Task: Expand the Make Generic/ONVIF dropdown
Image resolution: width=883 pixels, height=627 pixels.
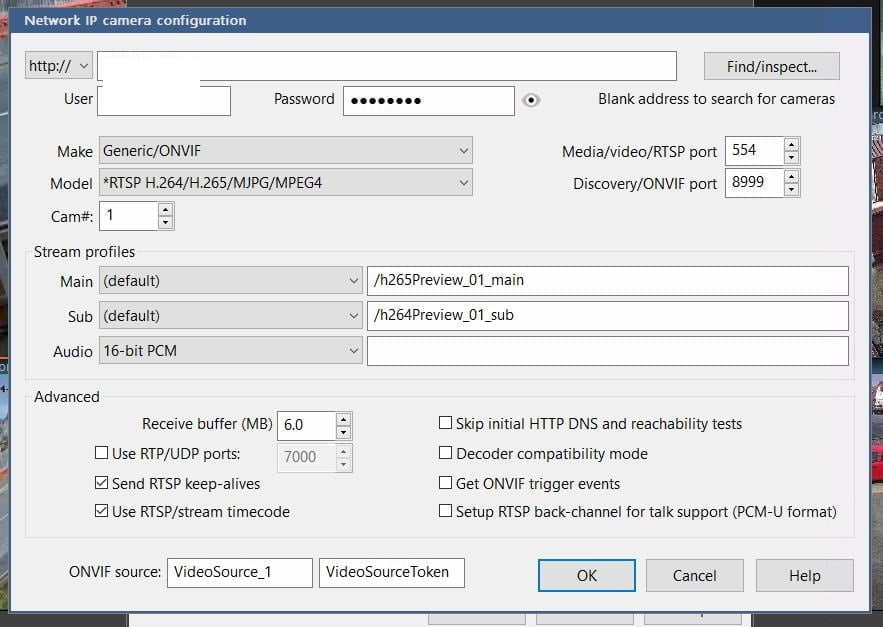Action: tap(285, 151)
